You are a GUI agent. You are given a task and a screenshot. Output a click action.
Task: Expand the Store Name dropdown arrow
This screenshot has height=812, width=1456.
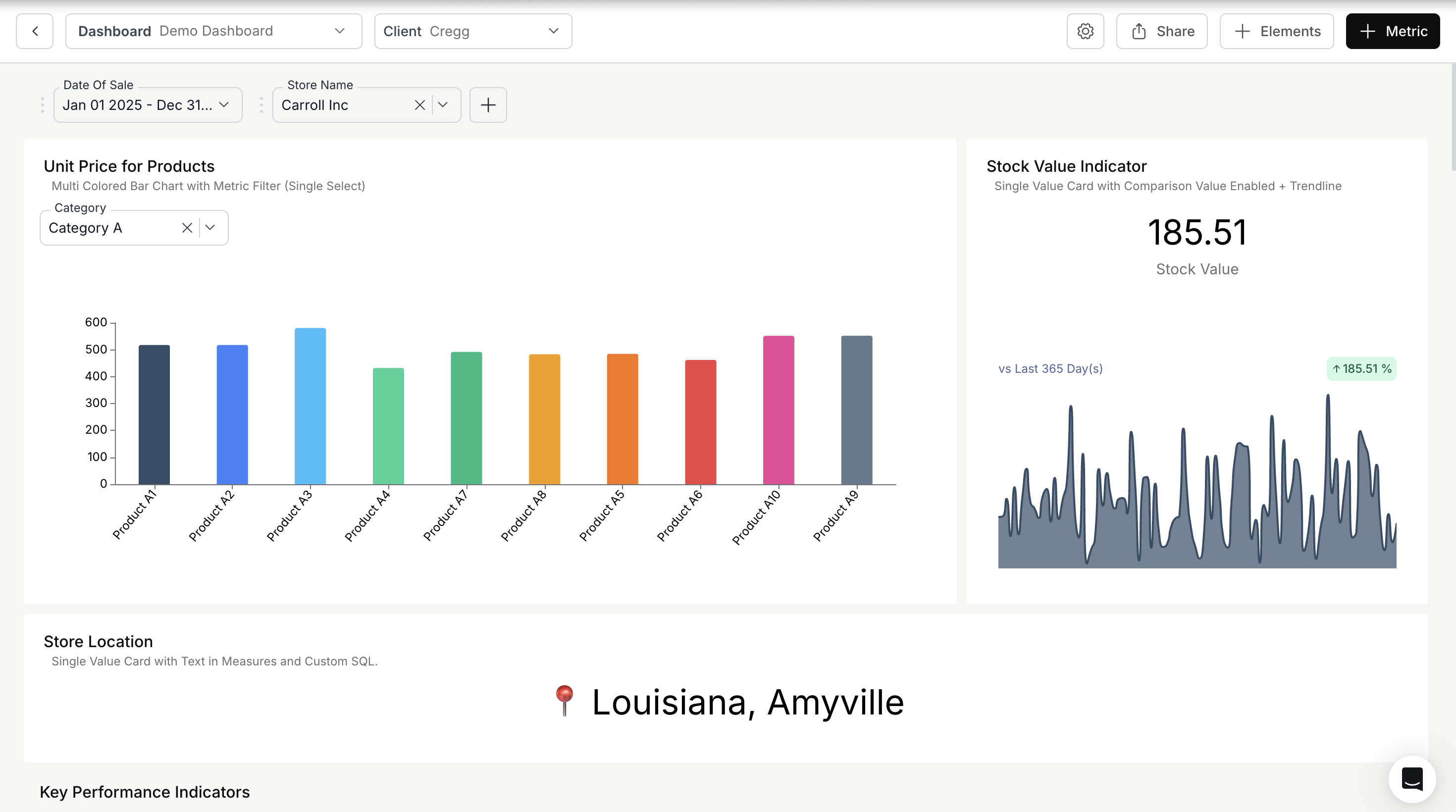[x=443, y=105]
